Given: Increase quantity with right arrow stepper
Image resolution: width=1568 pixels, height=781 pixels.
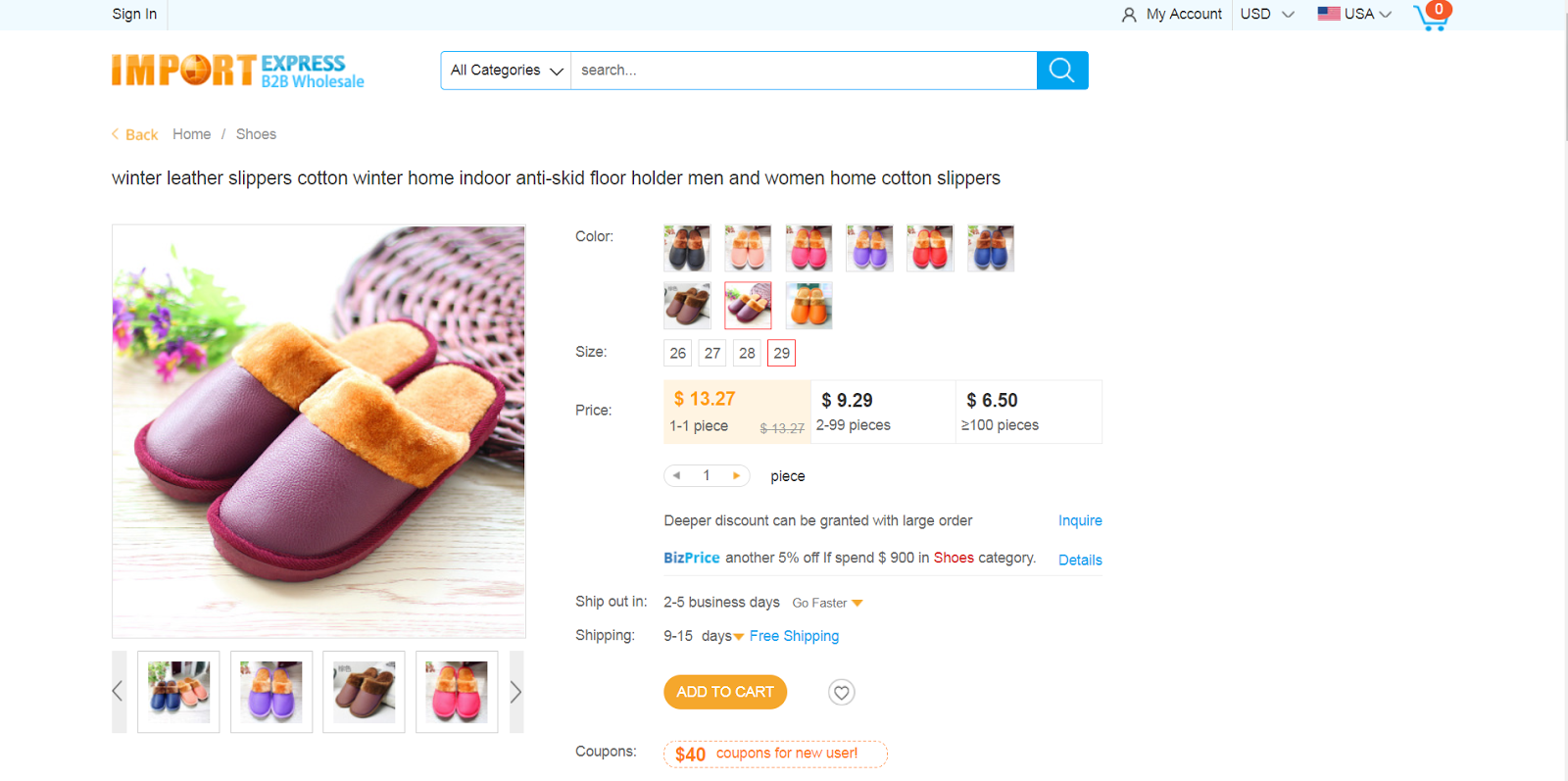Looking at the screenshot, I should point(736,475).
